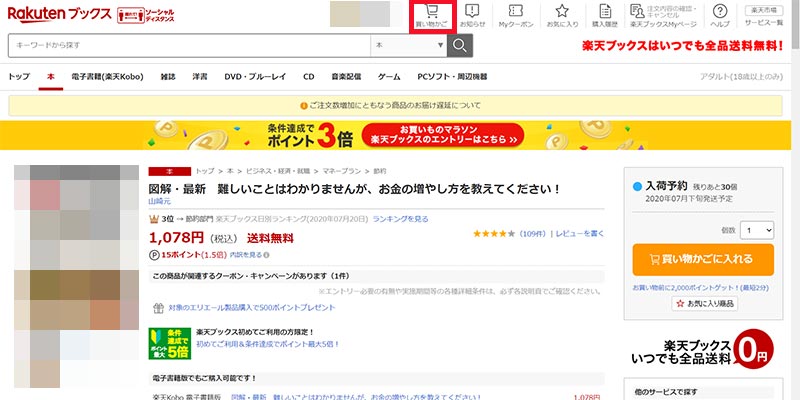Open the お気に入り star icon in header
This screenshot has width=800, height=400.
click(562, 16)
